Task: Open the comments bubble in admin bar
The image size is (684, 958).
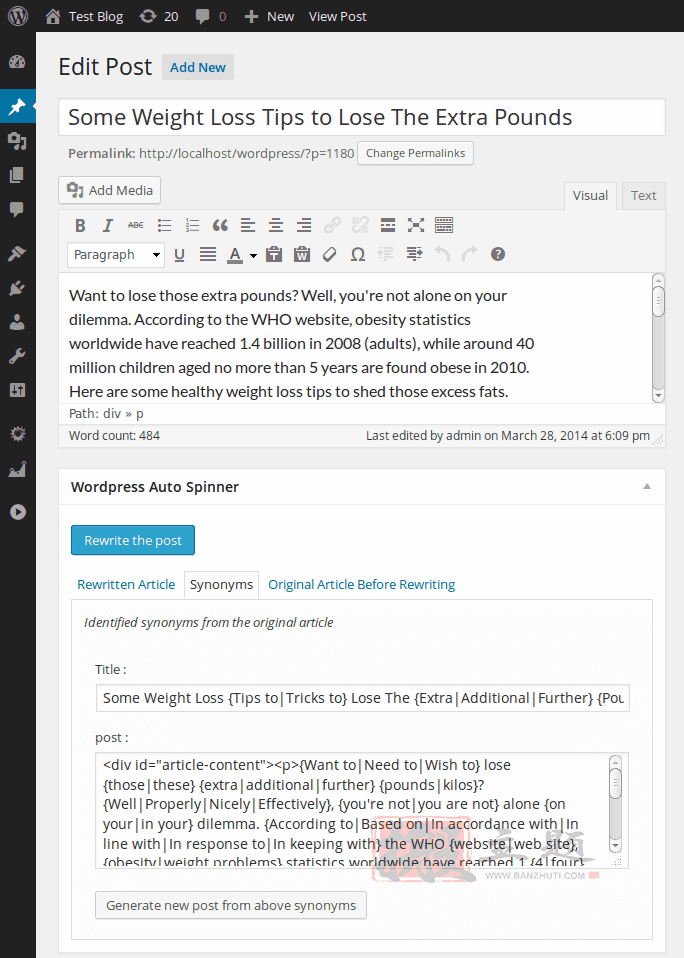Action: click(211, 16)
